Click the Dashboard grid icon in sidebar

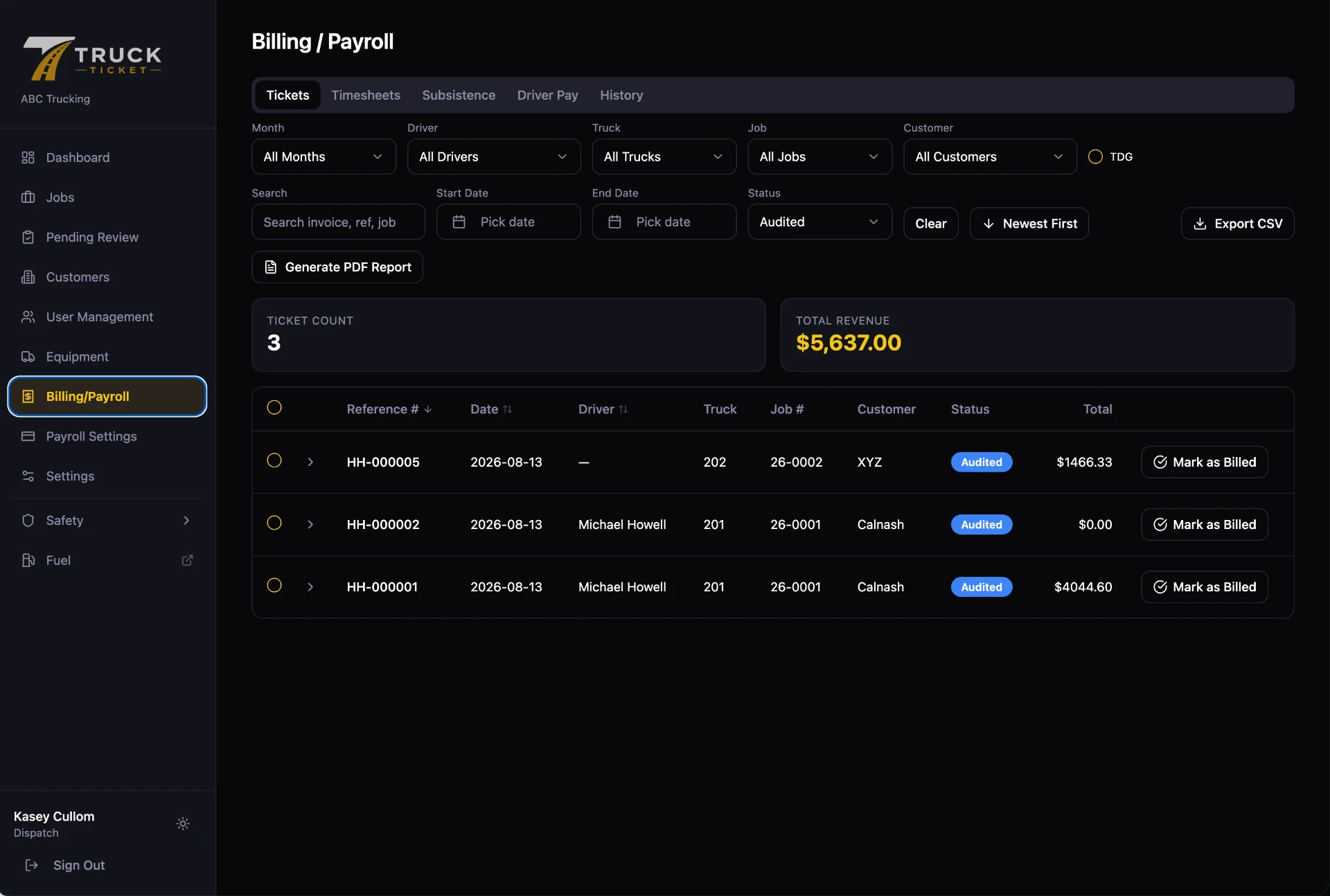point(28,157)
